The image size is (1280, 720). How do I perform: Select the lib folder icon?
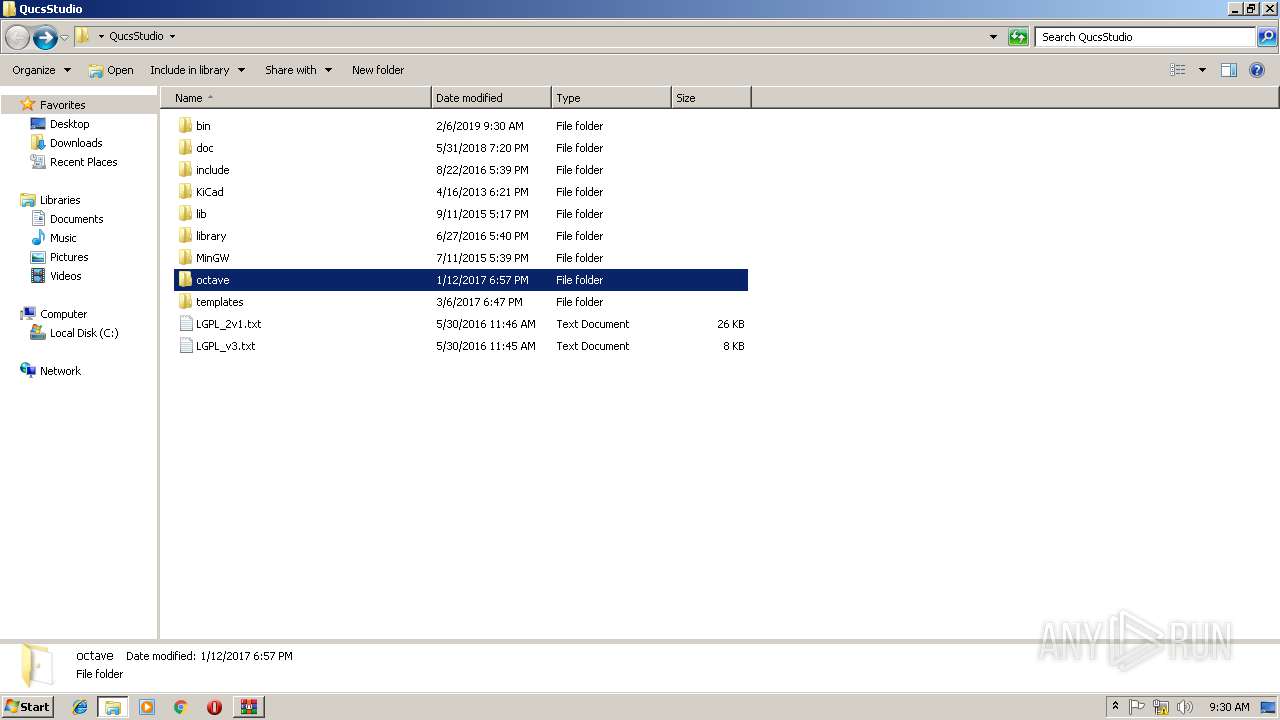coord(185,214)
